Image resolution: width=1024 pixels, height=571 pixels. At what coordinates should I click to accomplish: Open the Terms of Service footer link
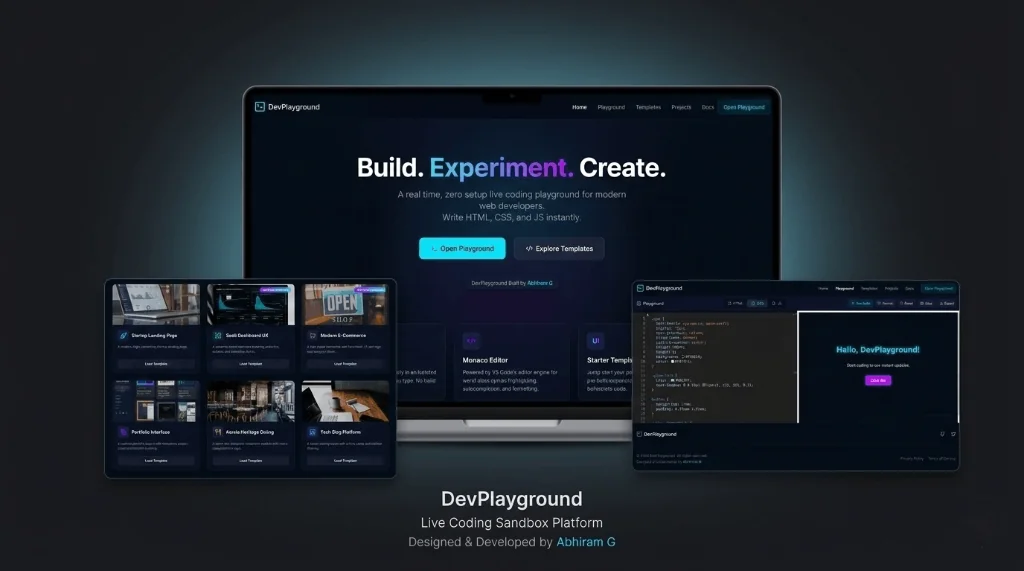(942, 459)
